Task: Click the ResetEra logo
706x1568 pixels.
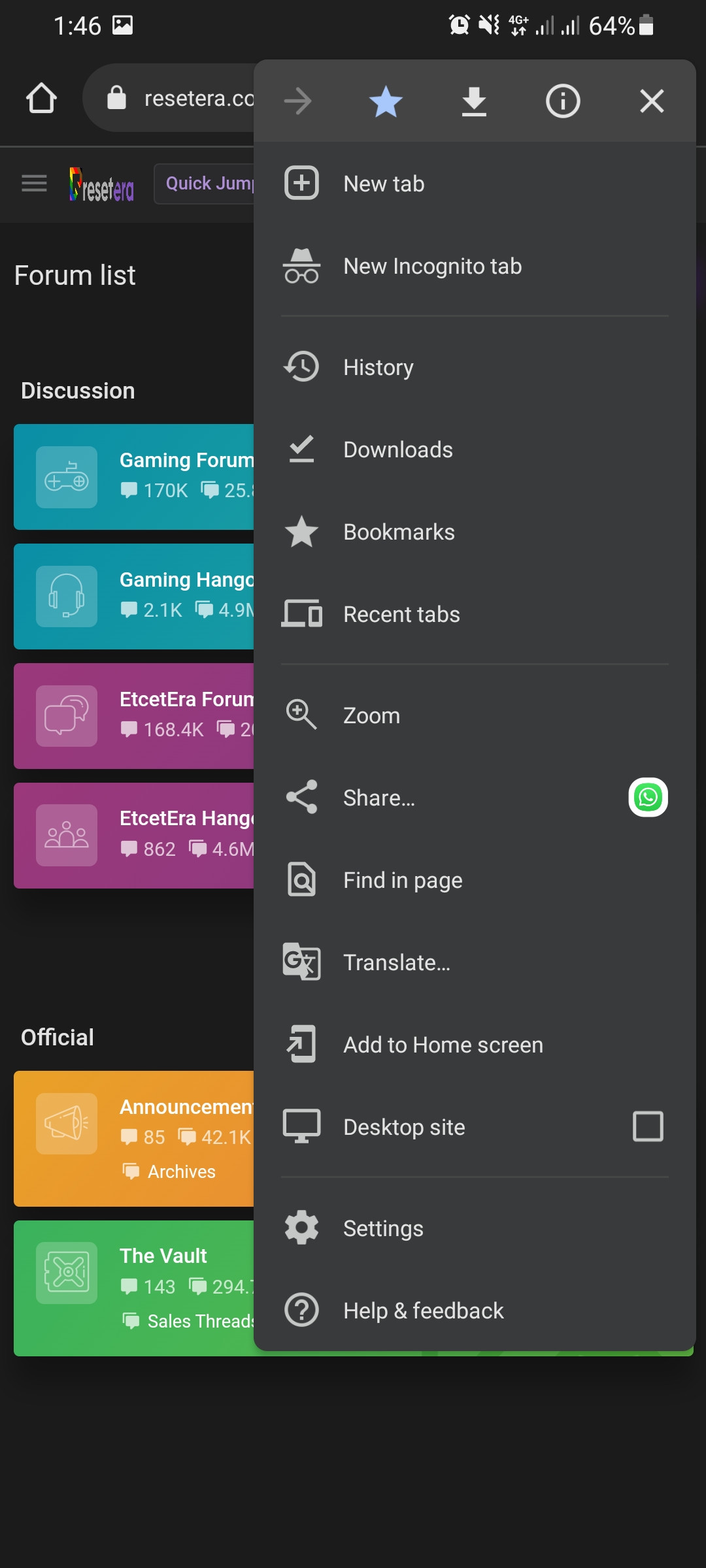Action: 101,184
